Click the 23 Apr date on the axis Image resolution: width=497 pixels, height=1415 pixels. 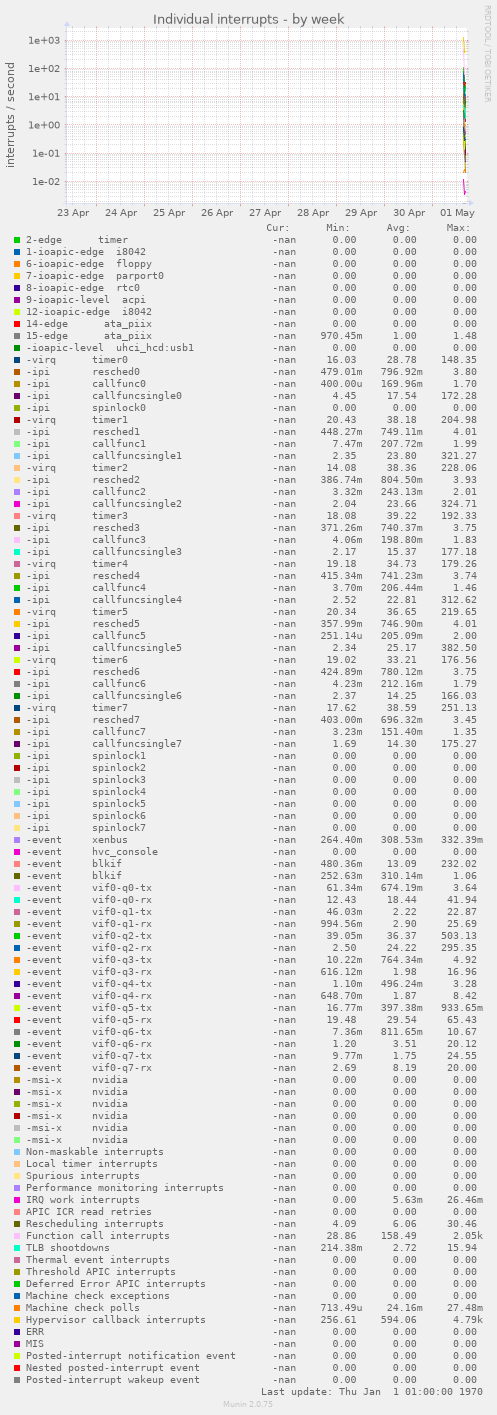click(x=73, y=213)
